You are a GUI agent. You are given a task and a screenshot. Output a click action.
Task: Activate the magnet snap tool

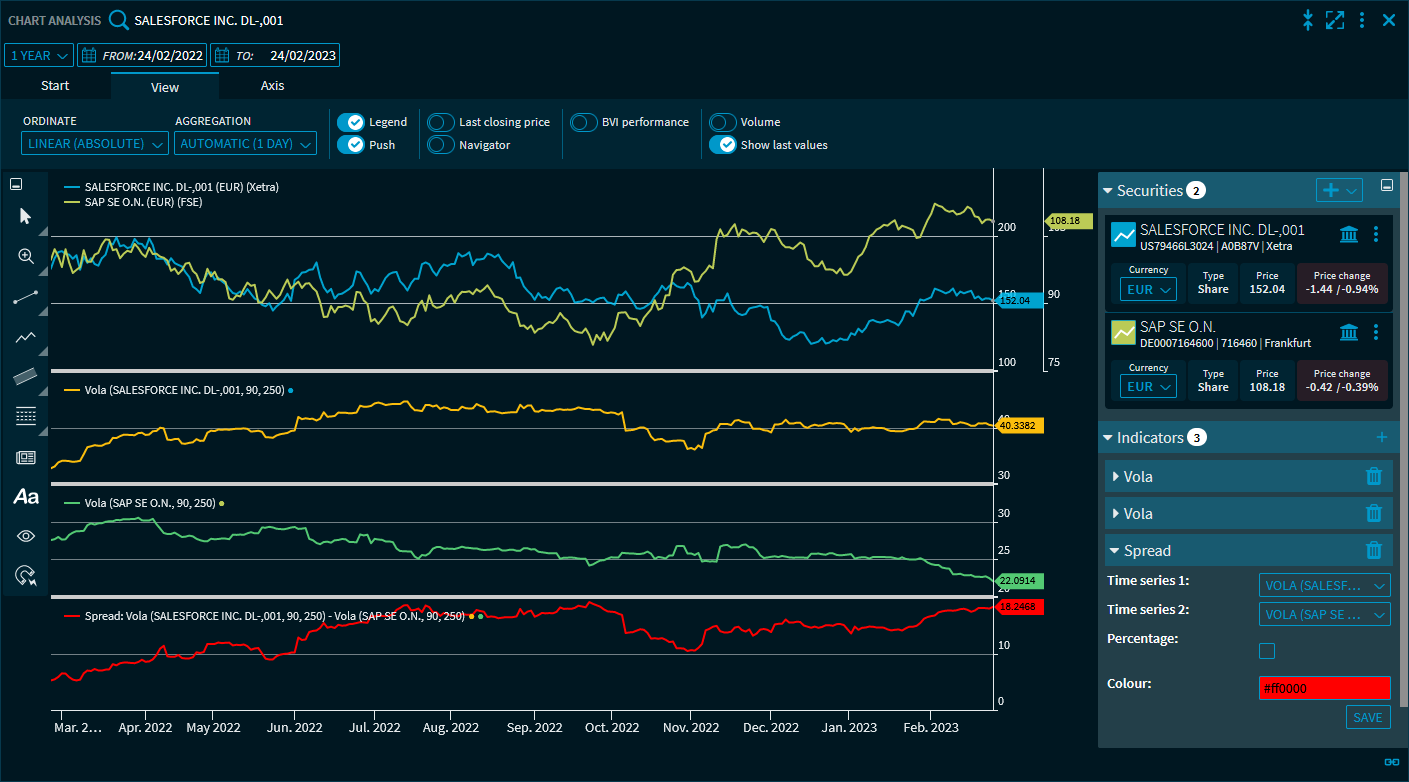26,576
